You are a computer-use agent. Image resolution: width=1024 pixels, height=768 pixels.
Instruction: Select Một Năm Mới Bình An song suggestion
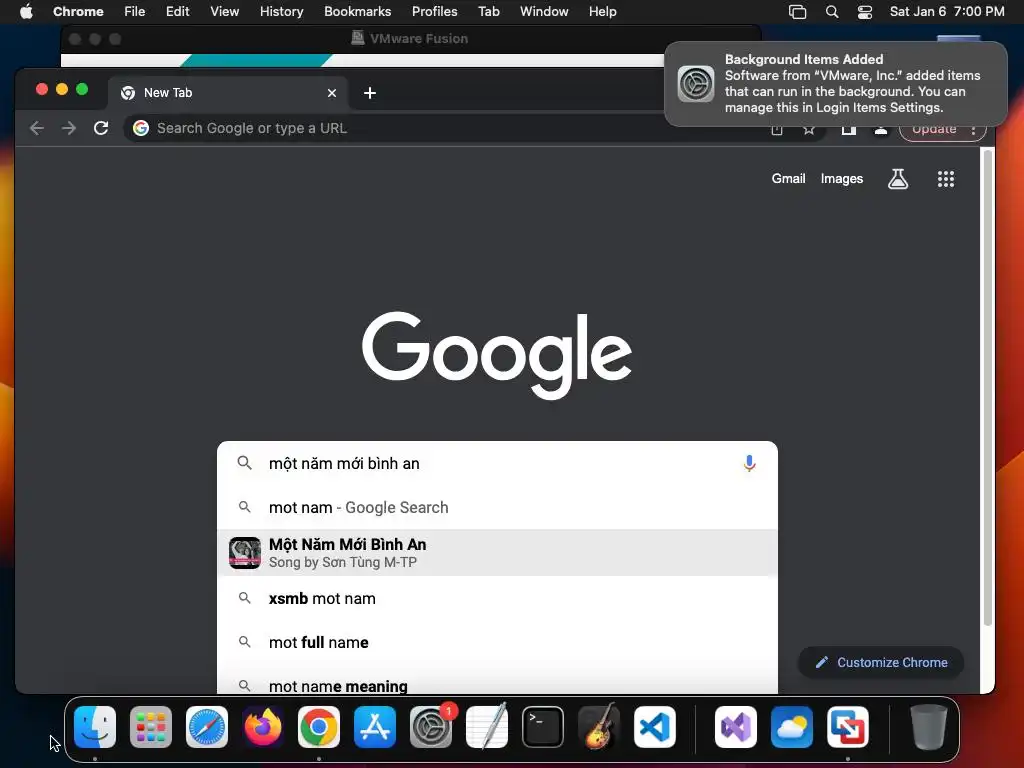[497, 553]
